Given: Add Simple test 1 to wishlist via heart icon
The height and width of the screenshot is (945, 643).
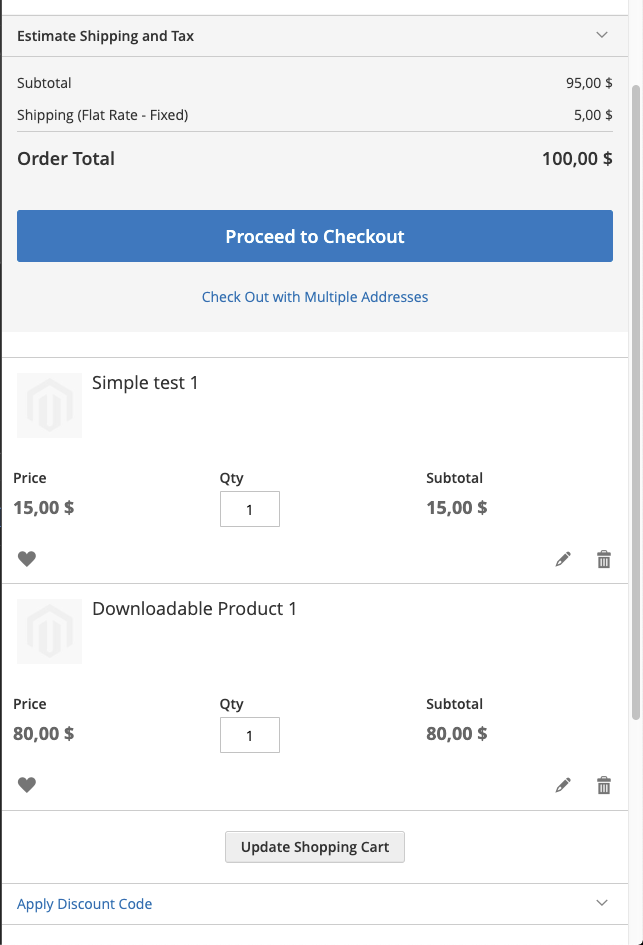Looking at the screenshot, I should point(27,559).
